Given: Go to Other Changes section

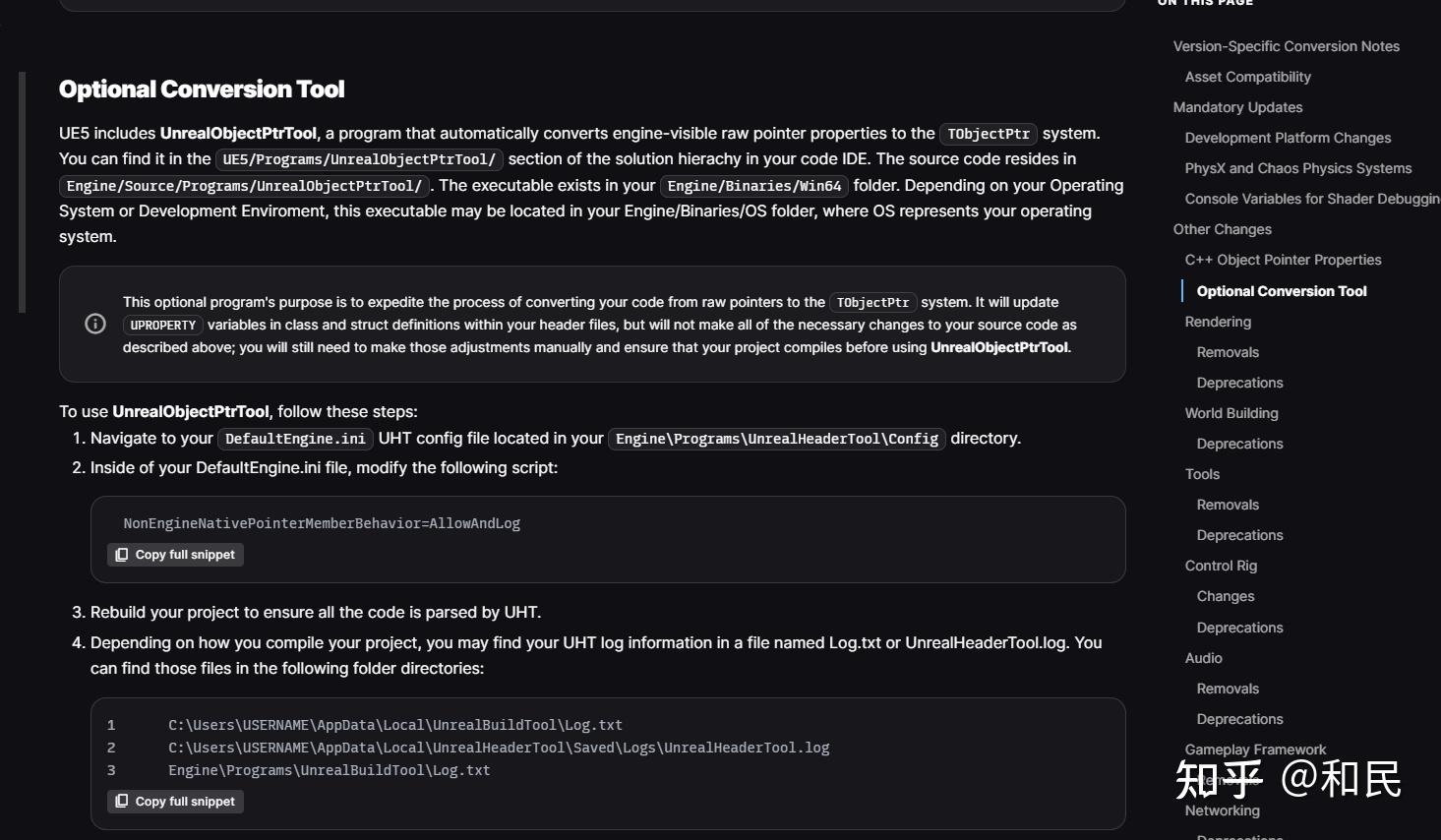Looking at the screenshot, I should point(1222,229).
